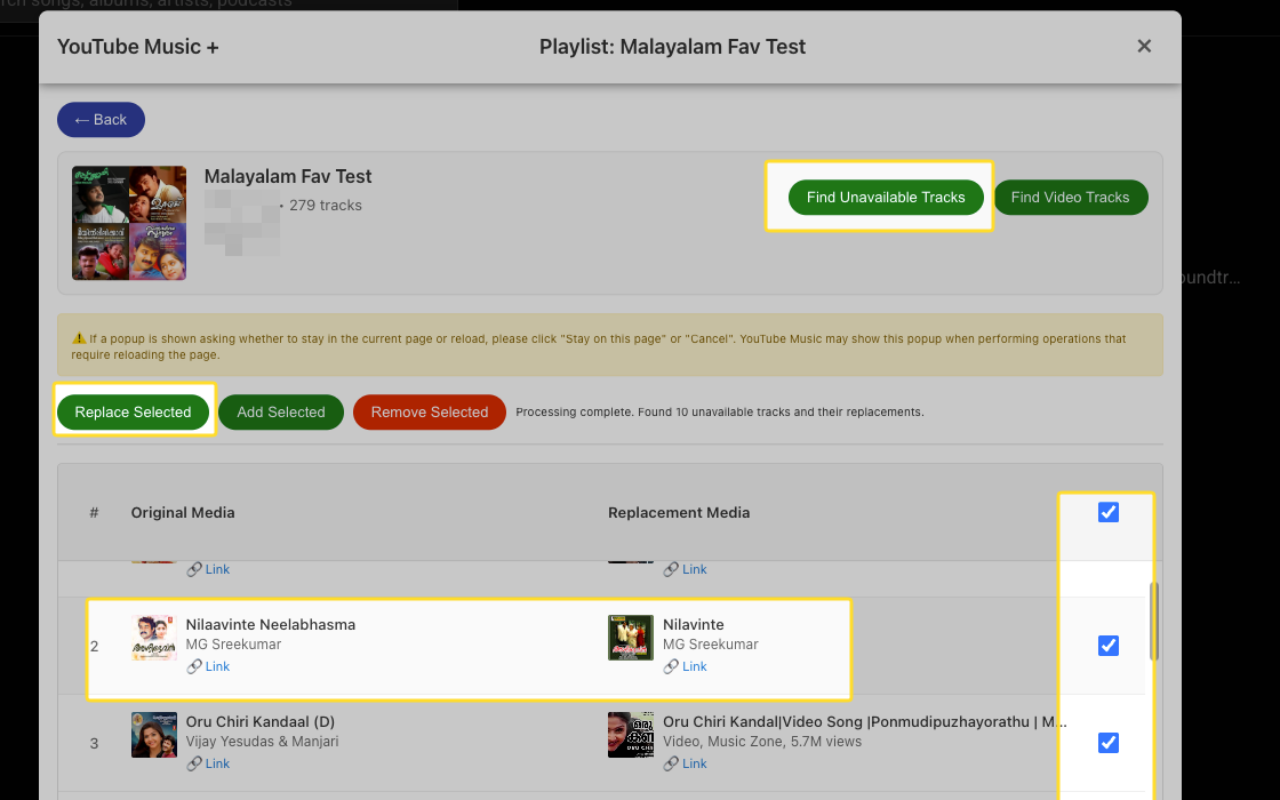Go back with the Back button
1280x800 pixels.
(x=101, y=120)
